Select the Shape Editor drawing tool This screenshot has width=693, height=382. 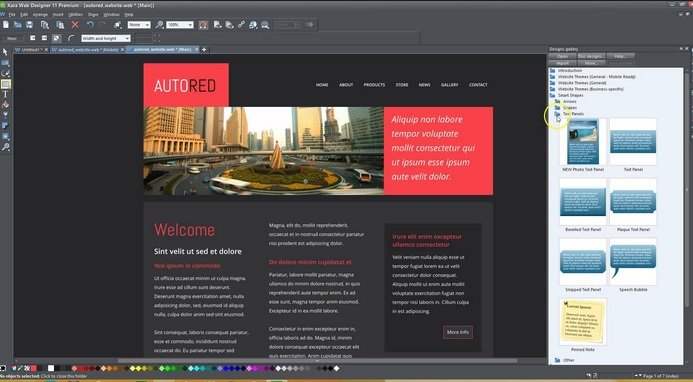(x=5, y=73)
